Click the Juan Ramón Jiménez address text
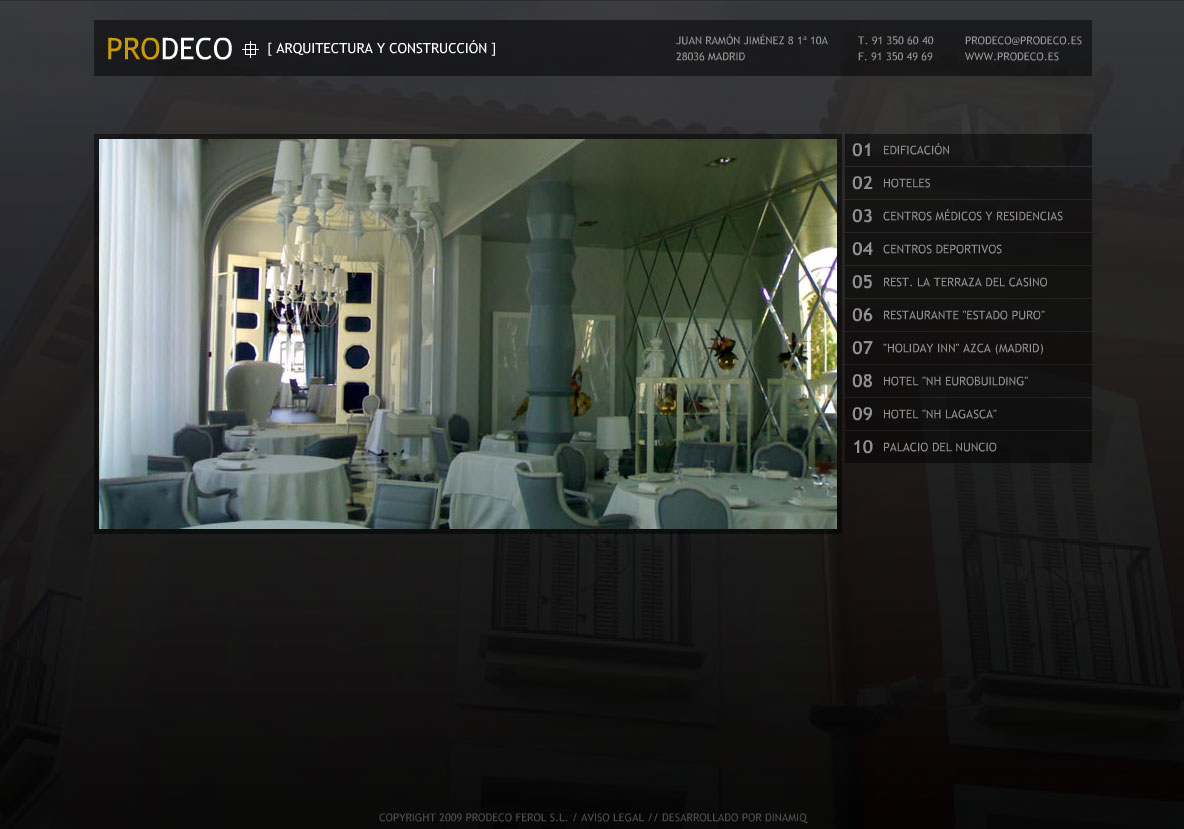Viewport: 1184px width, 829px height. (x=752, y=41)
